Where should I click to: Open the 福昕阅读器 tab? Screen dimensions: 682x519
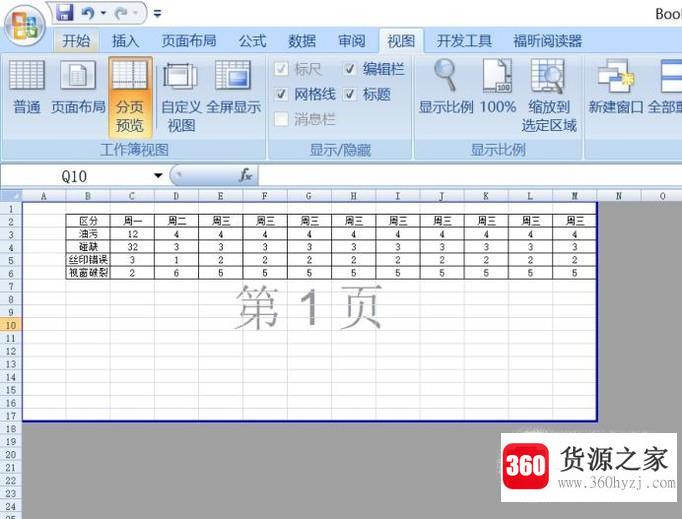pos(547,41)
